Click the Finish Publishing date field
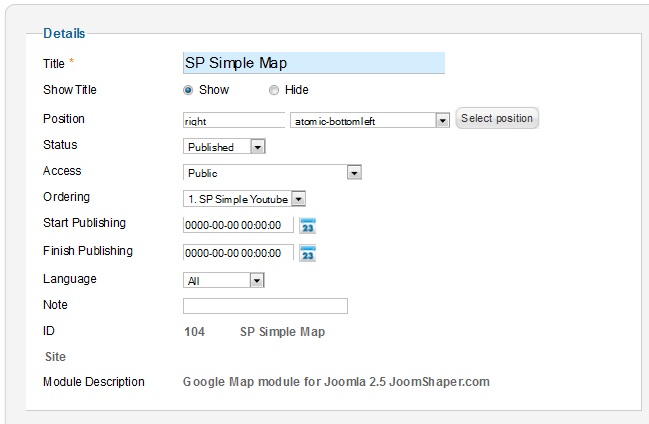This screenshot has width=649, height=424. coord(239,252)
